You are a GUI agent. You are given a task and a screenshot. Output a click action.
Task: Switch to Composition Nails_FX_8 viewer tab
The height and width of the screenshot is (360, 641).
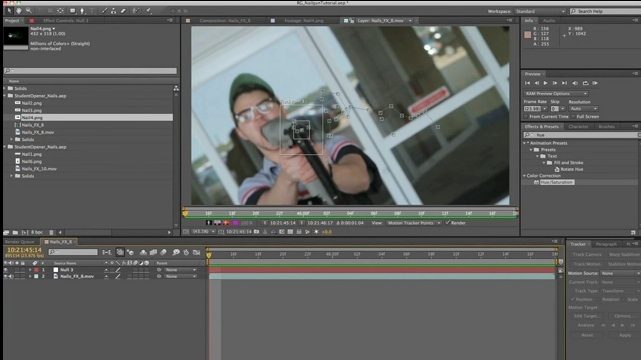225,20
